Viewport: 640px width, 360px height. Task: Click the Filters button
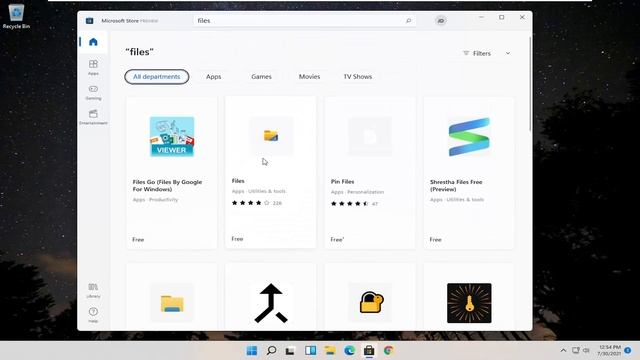pyautogui.click(x=477, y=53)
